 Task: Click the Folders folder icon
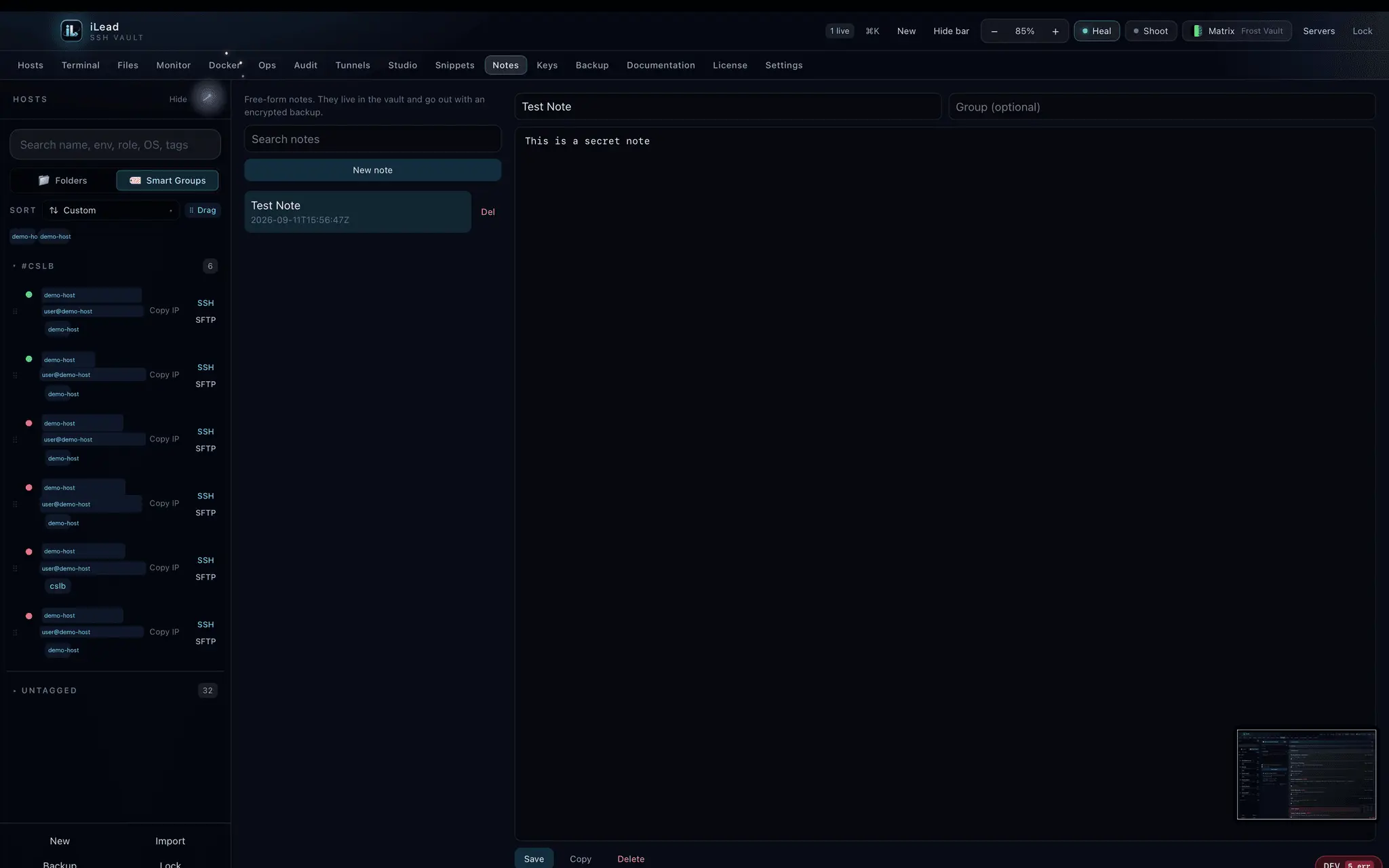pos(44,180)
